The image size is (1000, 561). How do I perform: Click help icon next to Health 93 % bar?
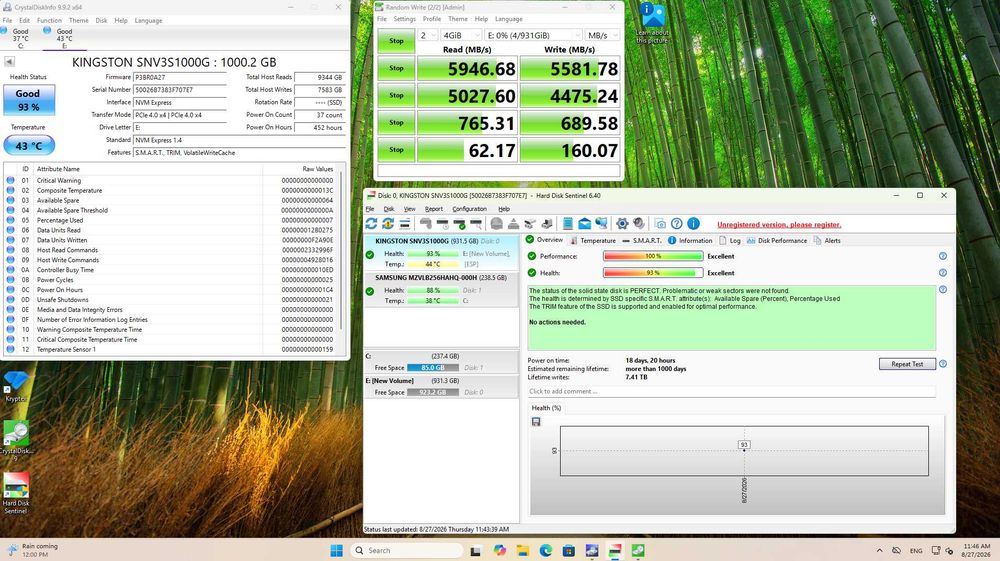[943, 273]
